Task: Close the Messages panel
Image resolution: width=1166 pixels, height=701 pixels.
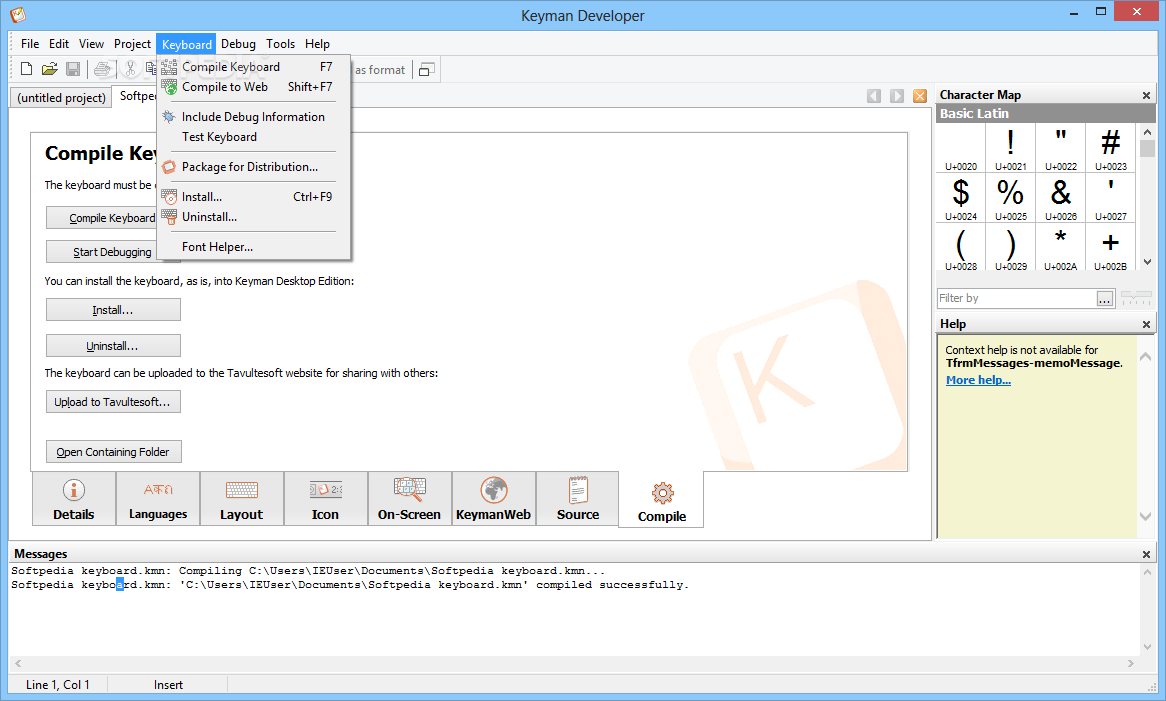Action: point(1146,555)
